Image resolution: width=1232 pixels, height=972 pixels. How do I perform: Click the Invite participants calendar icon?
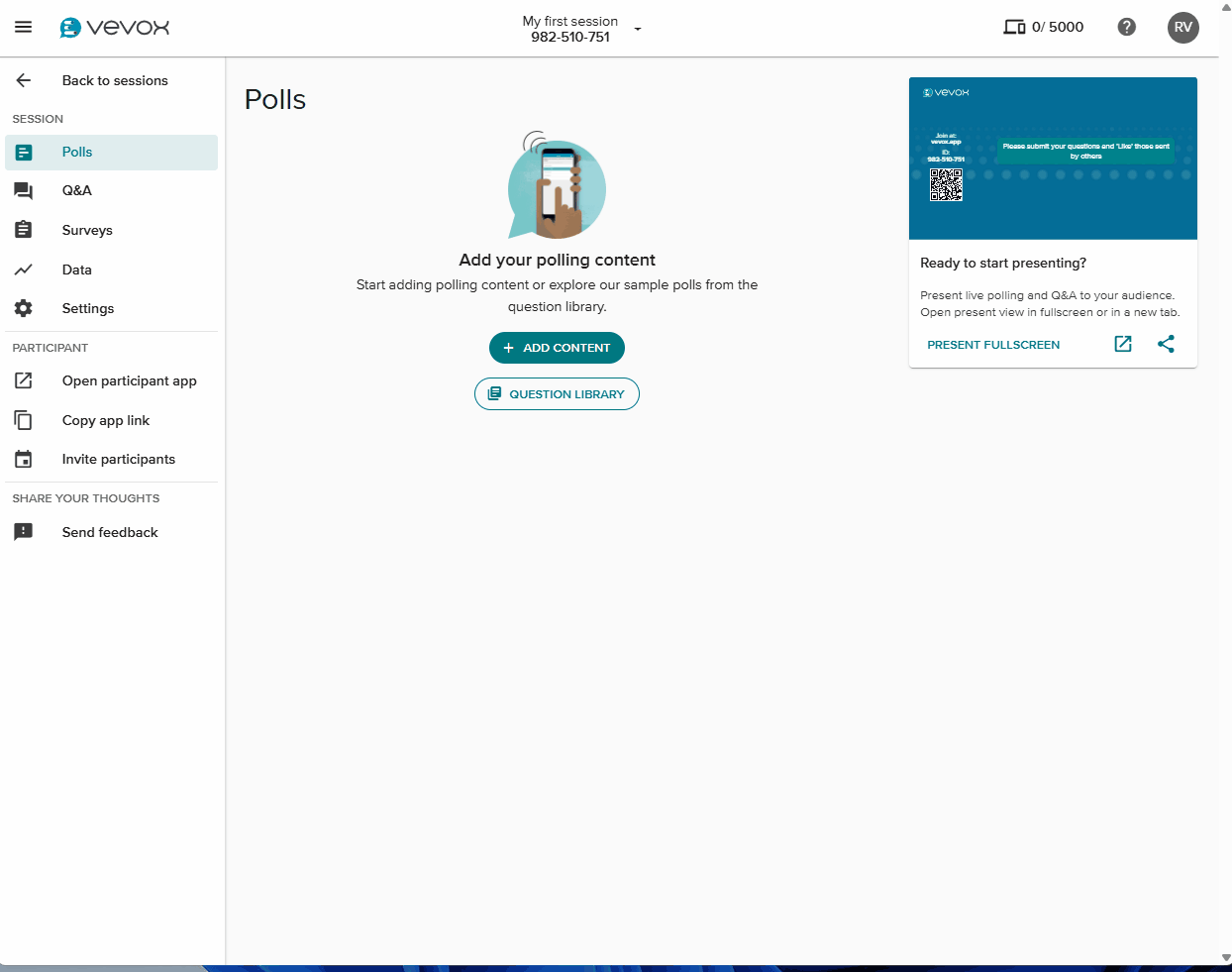point(24,459)
